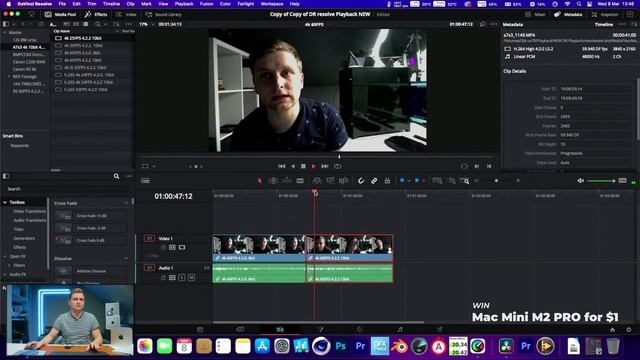This screenshot has height=360, width=640.
Task: Open the Index panel
Action: (126, 14)
